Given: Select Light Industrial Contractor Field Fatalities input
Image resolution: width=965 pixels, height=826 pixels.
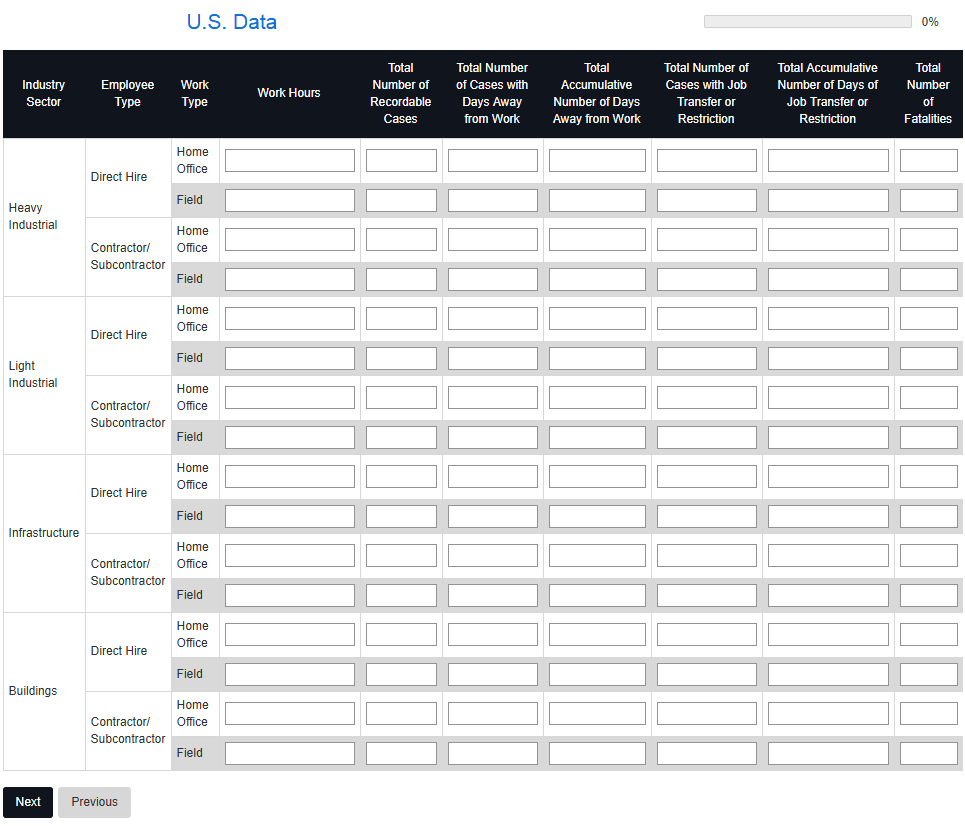Looking at the screenshot, I should pos(928,438).
